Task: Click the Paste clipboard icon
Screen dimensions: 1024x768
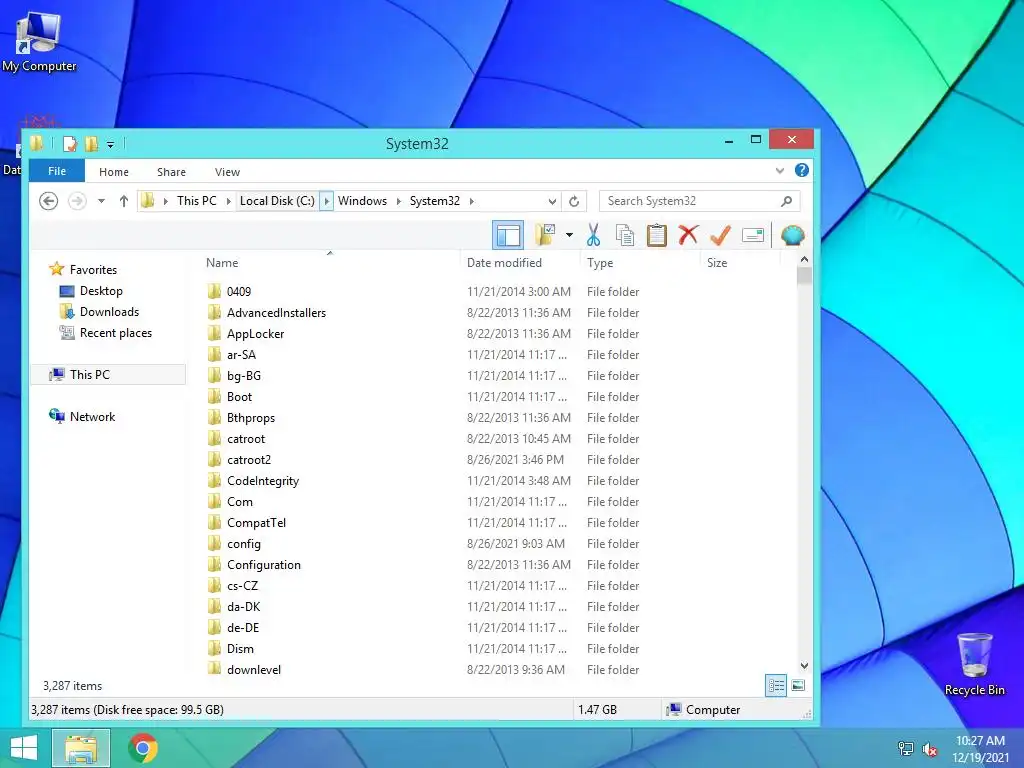Action: (656, 235)
